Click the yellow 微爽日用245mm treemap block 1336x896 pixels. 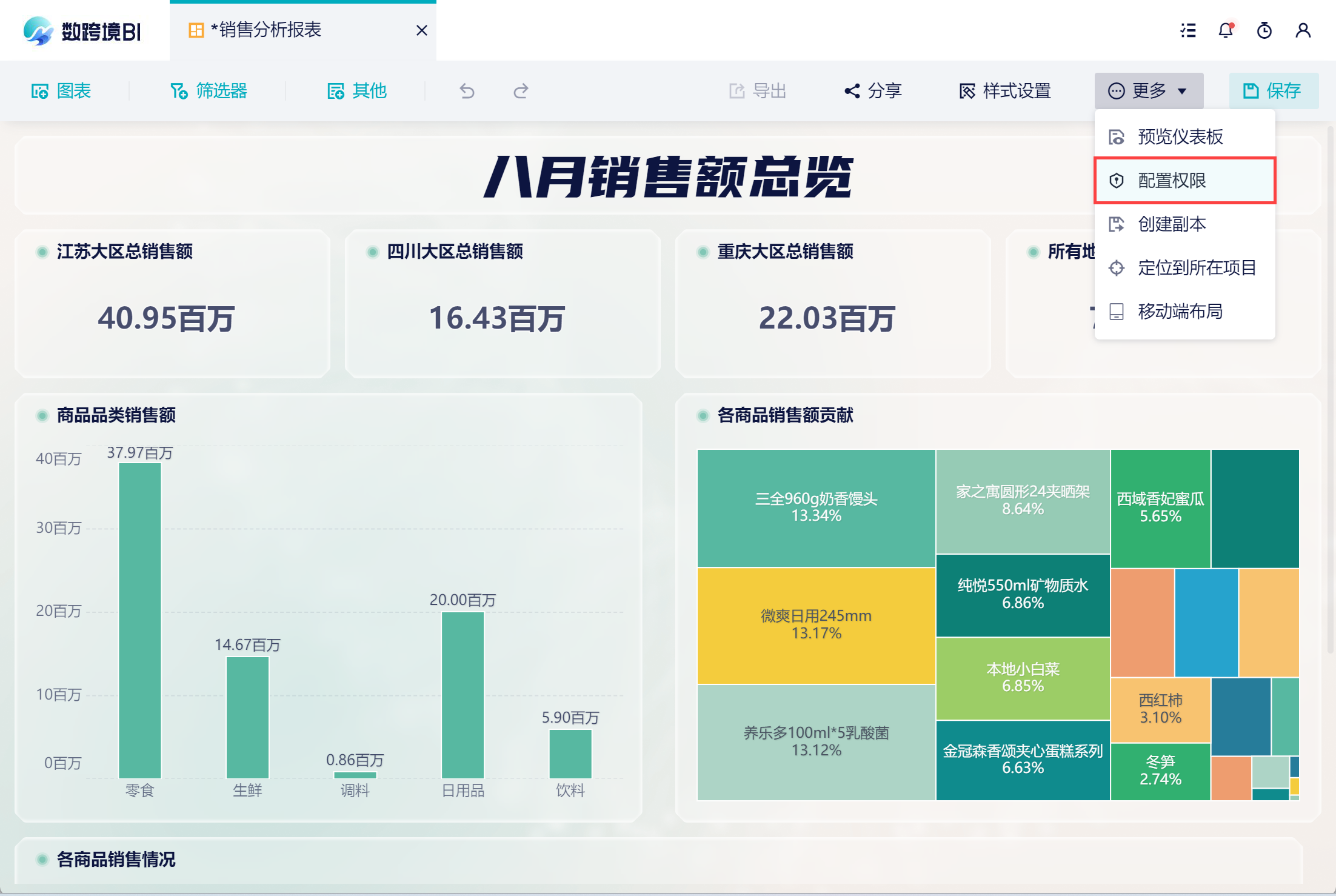point(816,625)
